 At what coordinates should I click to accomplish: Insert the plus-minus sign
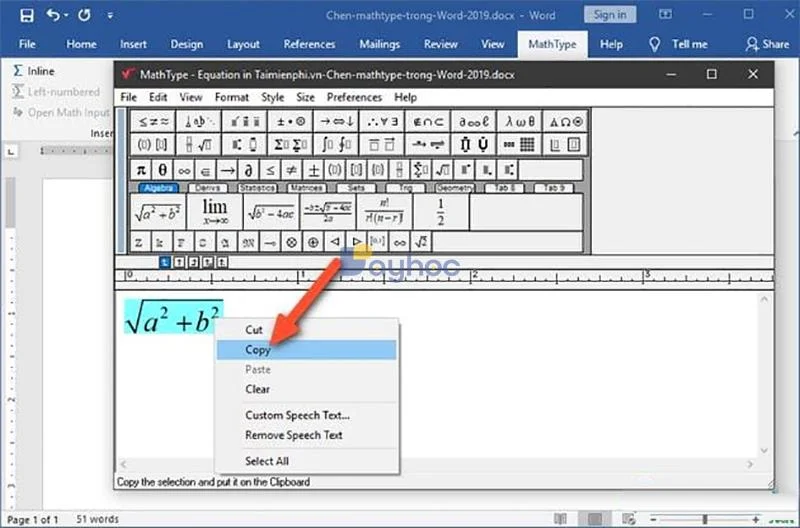(313, 170)
